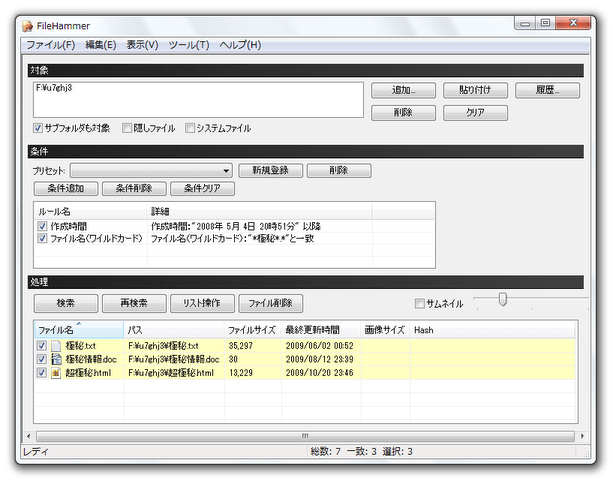Click the 対象 folder path list box

click(198, 100)
